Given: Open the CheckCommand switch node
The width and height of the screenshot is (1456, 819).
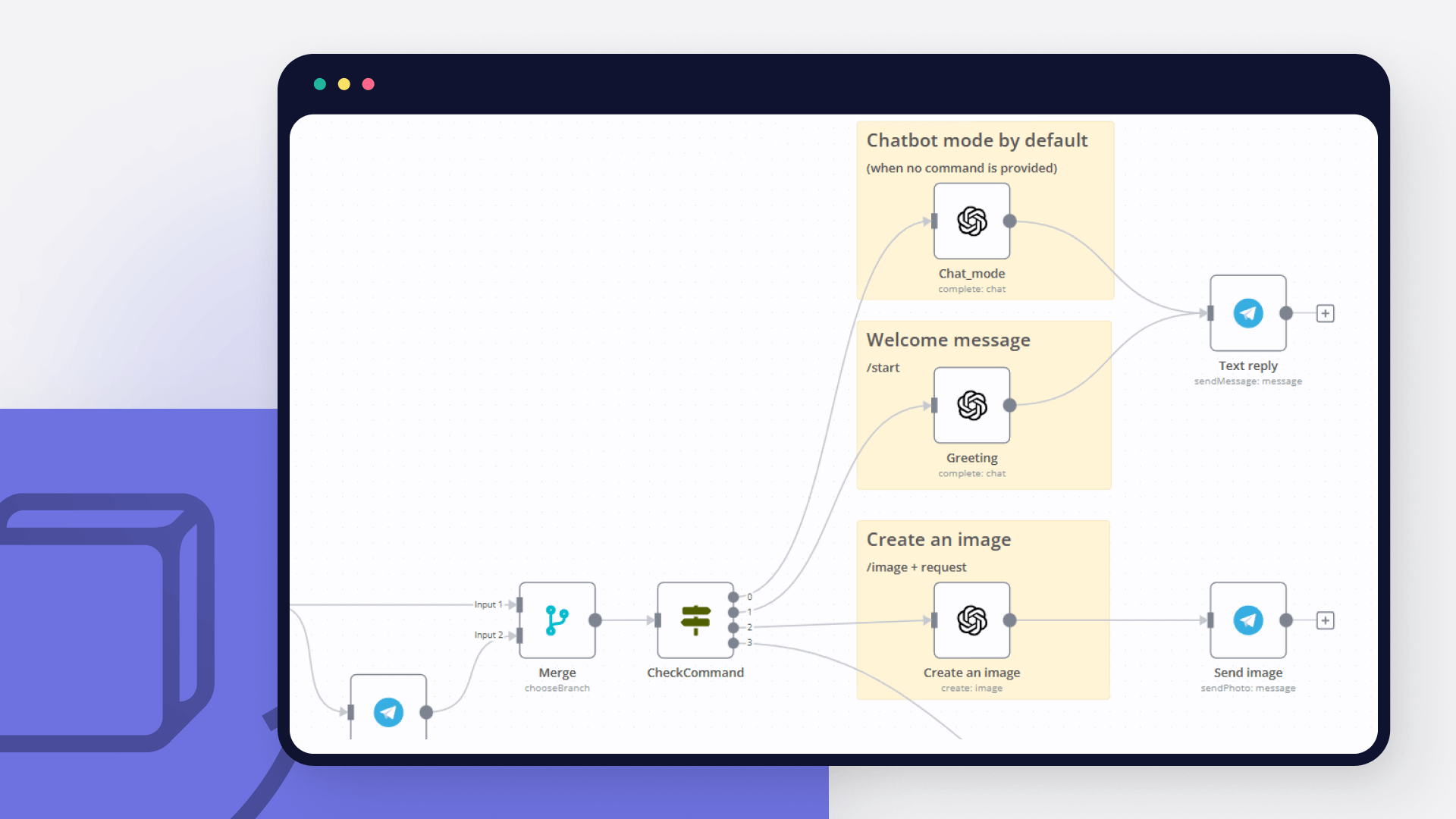Looking at the screenshot, I should (x=695, y=621).
